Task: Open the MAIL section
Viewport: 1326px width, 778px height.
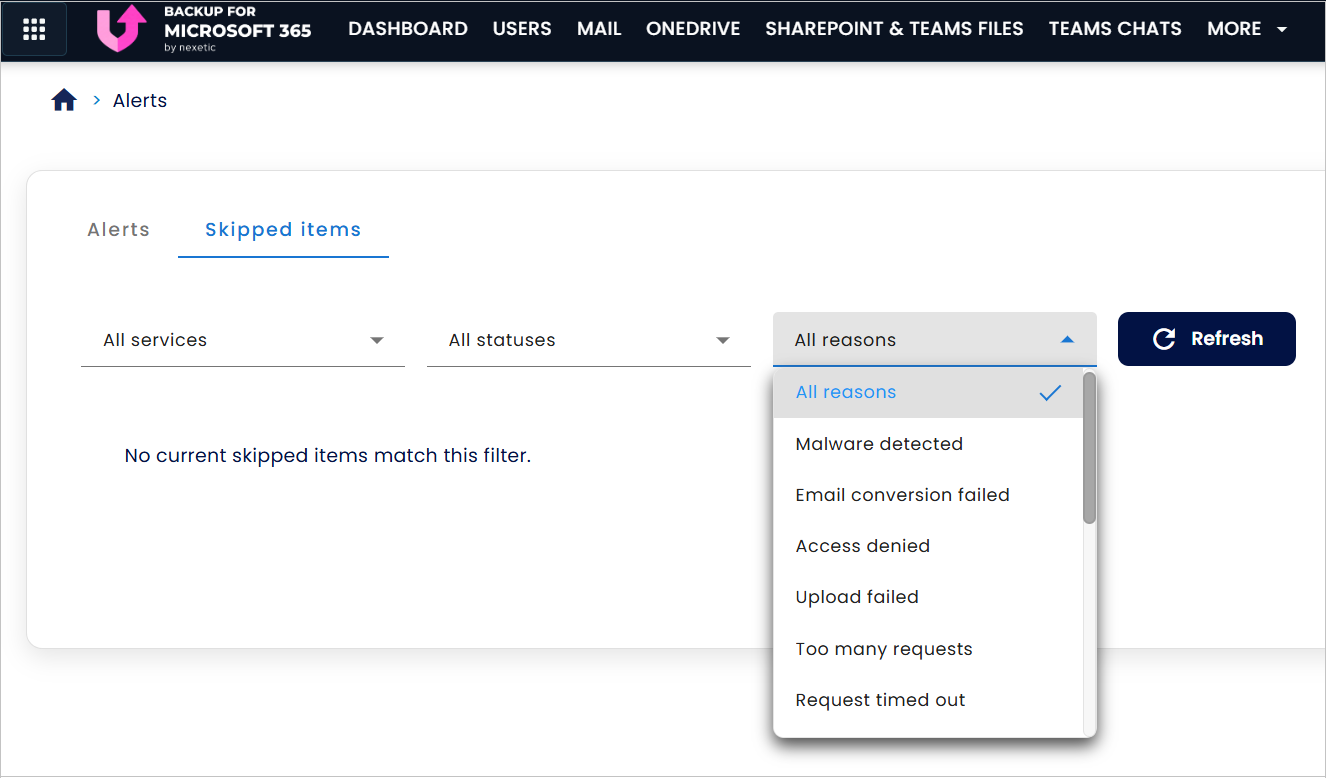Action: (599, 29)
